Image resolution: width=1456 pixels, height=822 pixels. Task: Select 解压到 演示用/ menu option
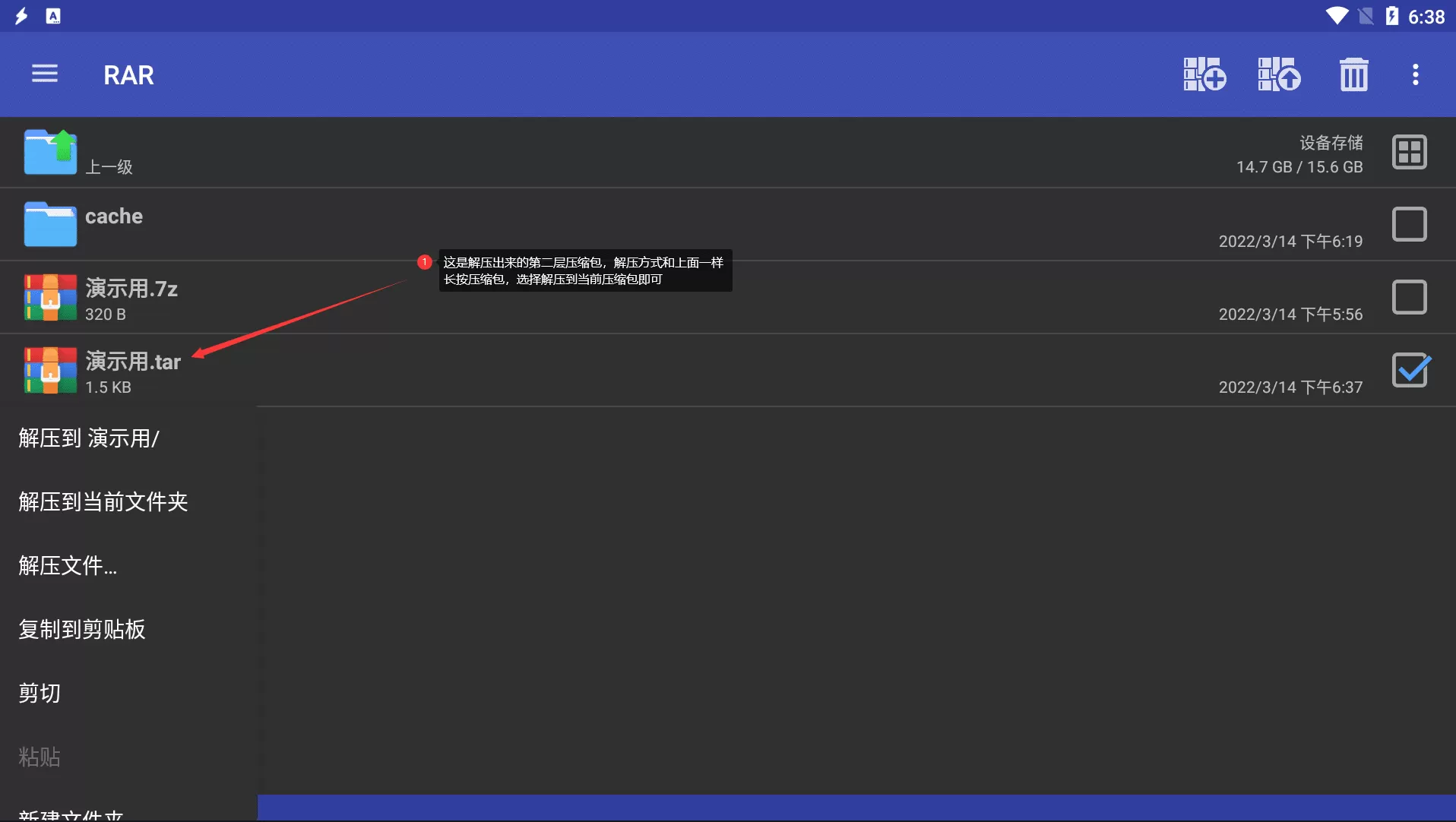tap(89, 438)
